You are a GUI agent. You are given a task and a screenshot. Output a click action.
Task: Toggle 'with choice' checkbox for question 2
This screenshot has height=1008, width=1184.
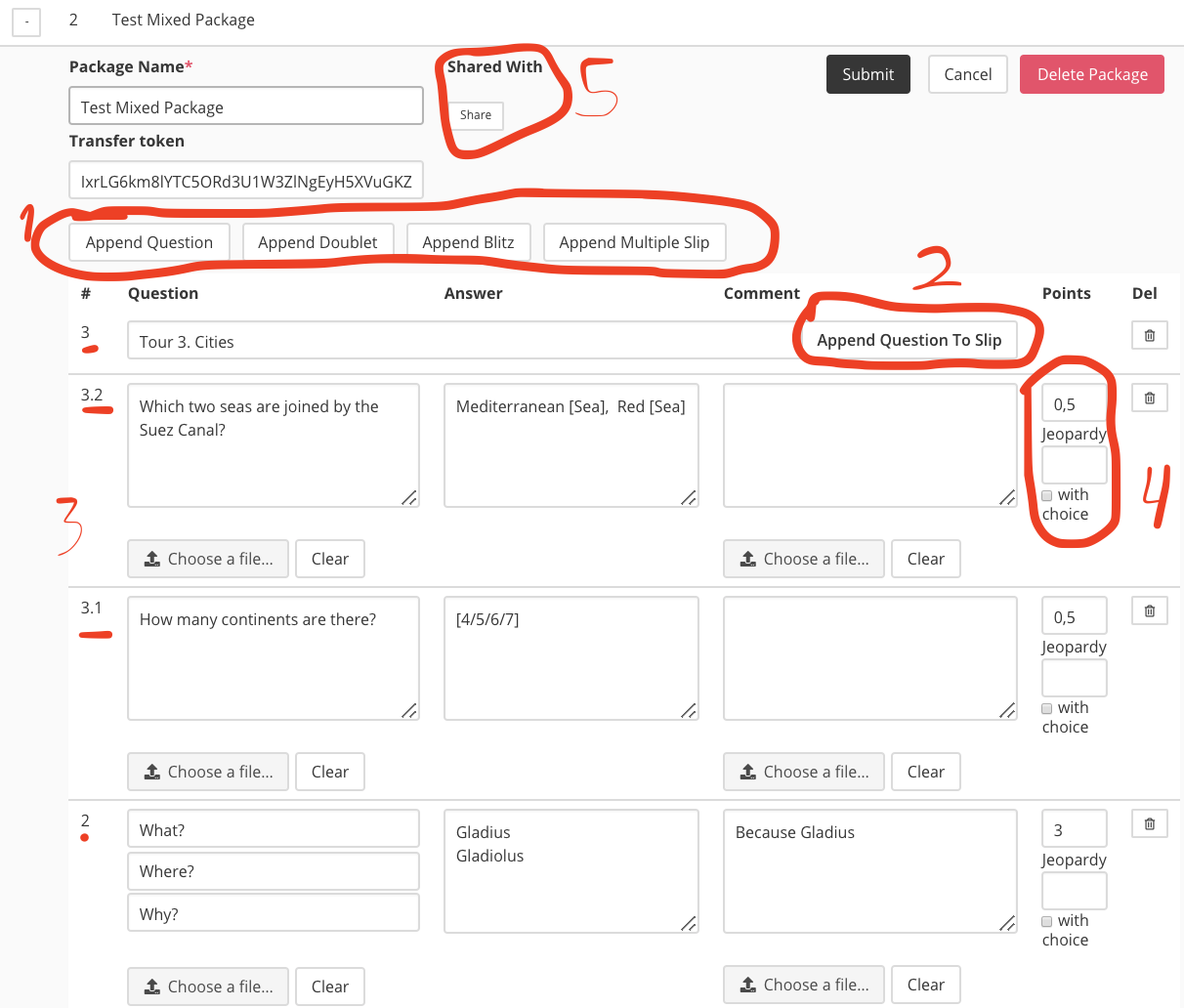click(x=1047, y=922)
